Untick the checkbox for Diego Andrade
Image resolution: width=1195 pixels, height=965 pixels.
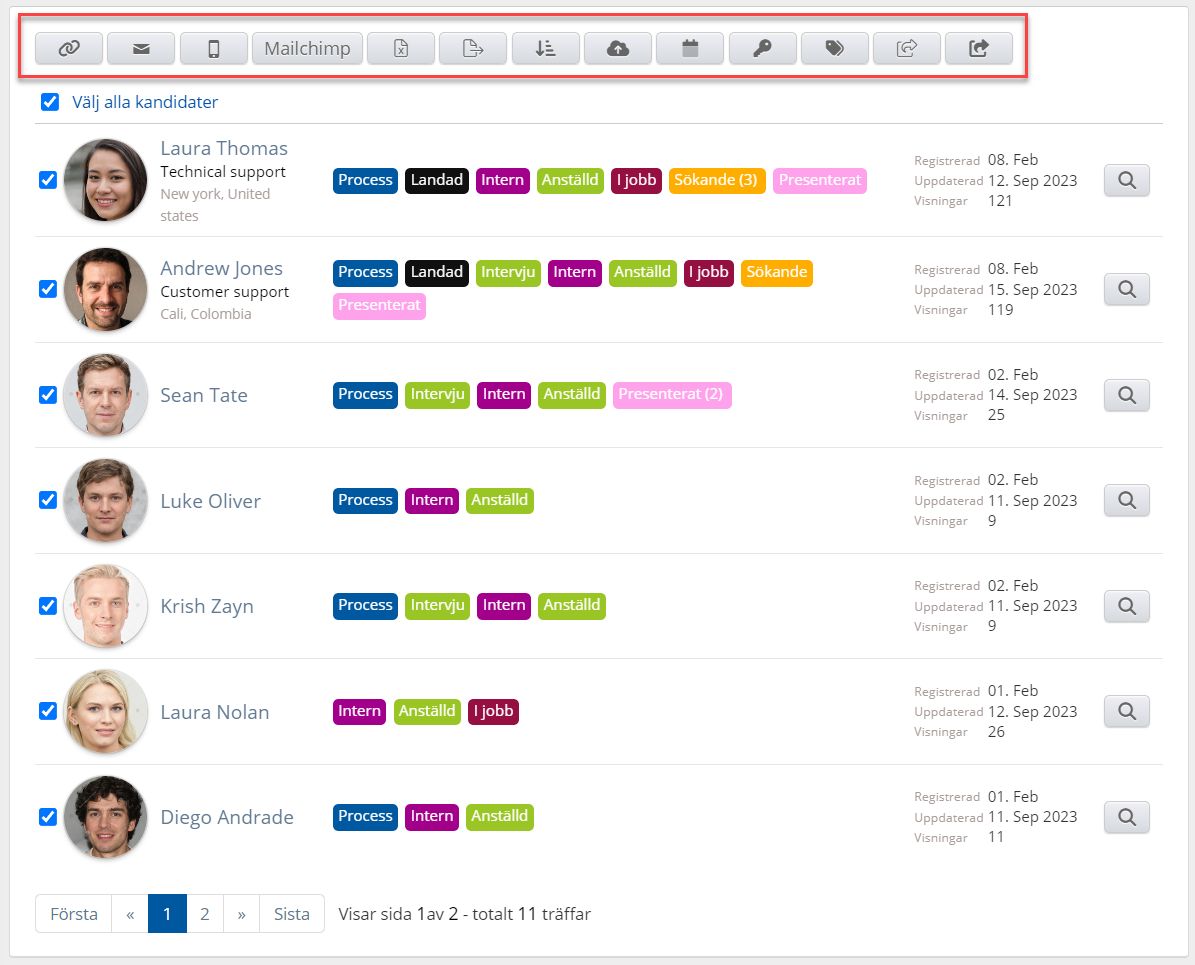pos(47,817)
